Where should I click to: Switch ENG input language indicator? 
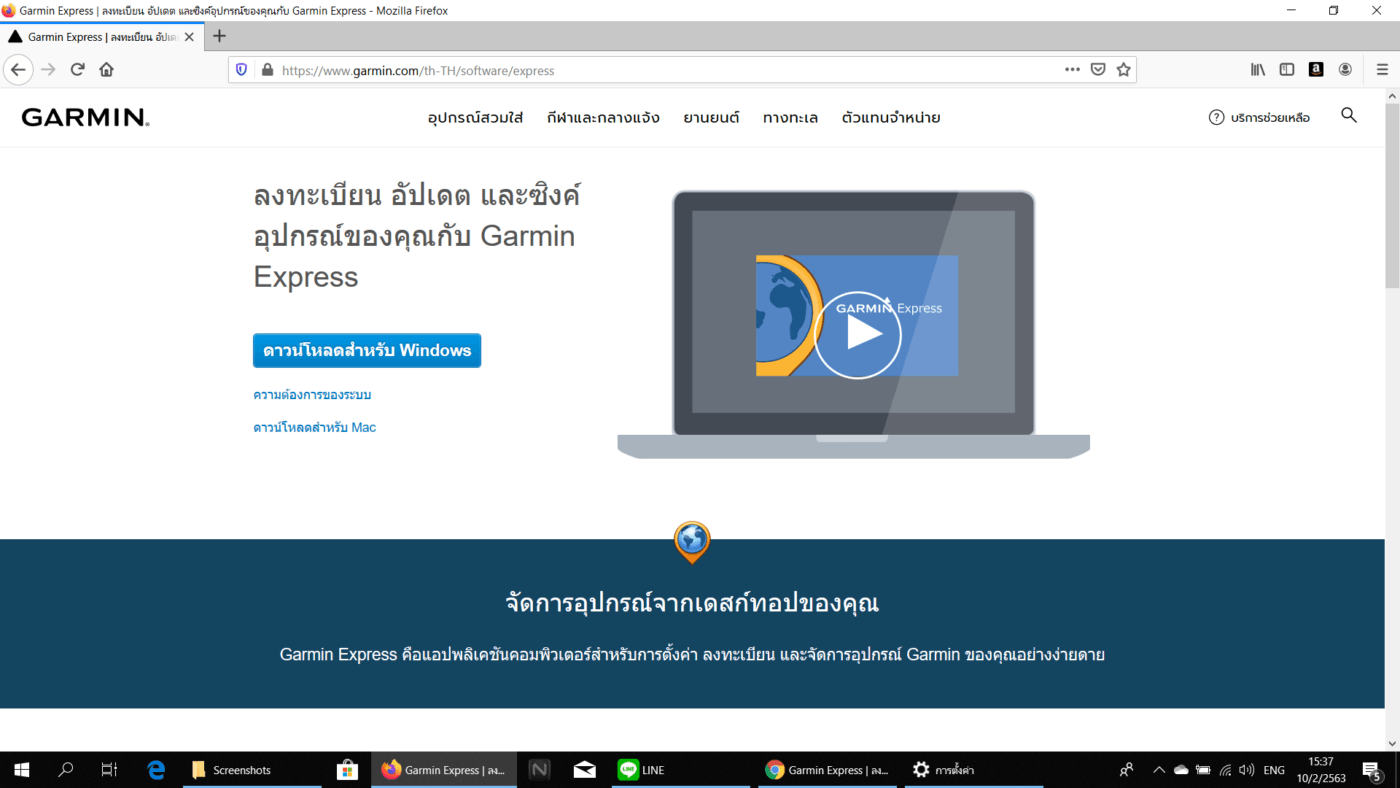coord(1274,770)
